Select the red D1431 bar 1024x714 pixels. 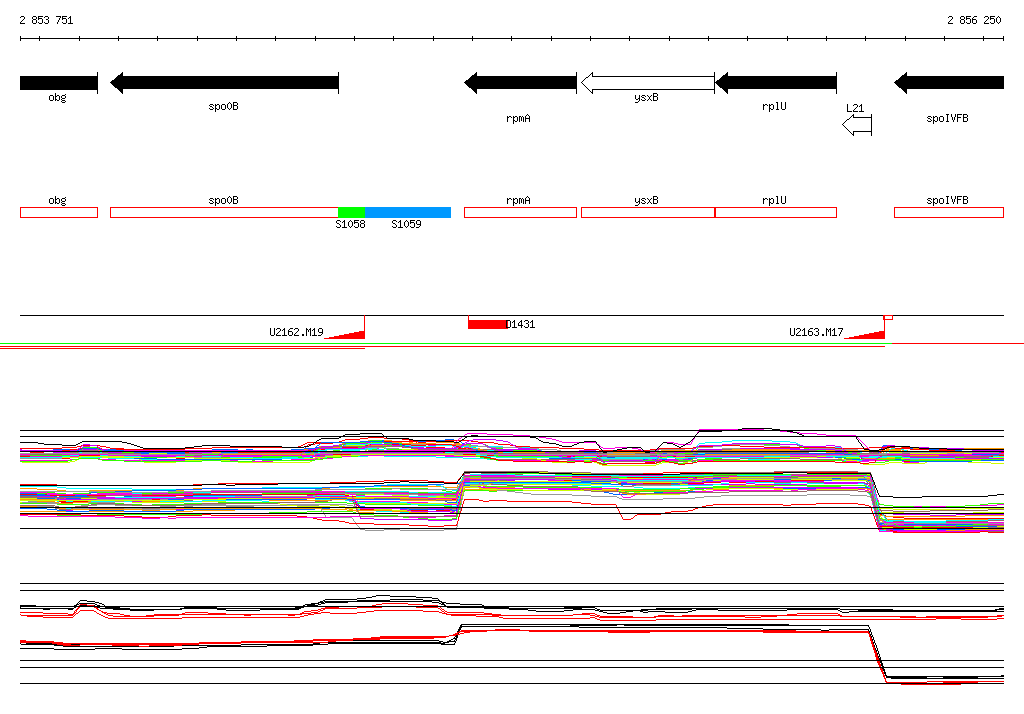[x=488, y=324]
